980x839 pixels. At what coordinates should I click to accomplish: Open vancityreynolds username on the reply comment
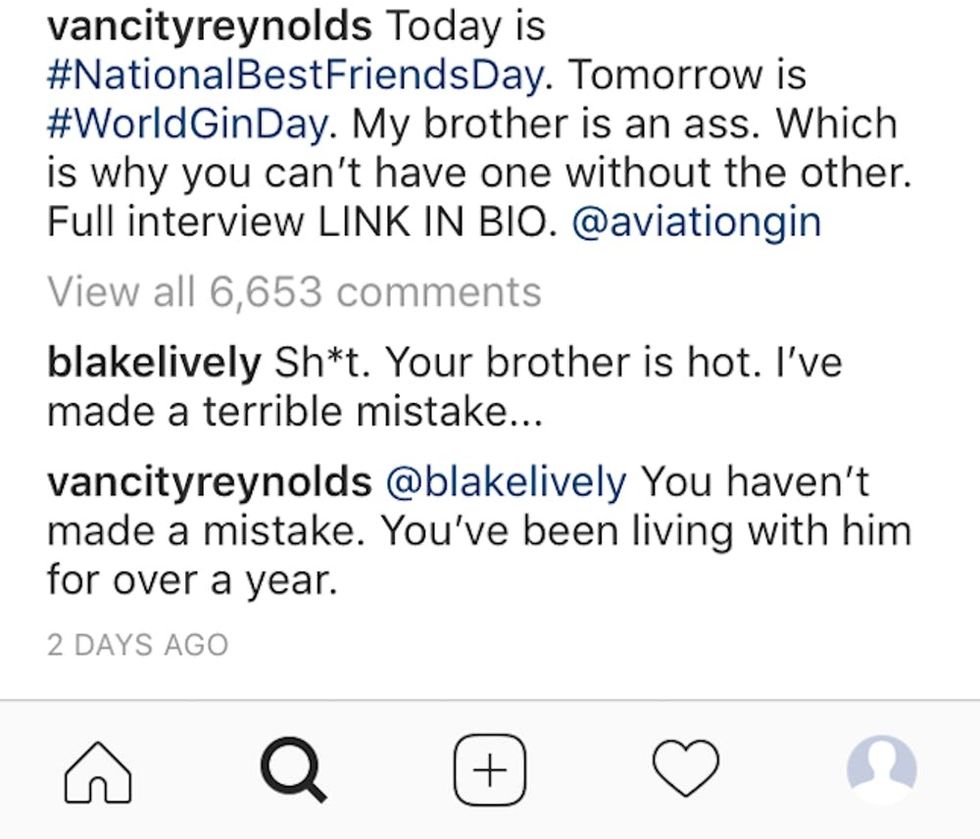209,482
